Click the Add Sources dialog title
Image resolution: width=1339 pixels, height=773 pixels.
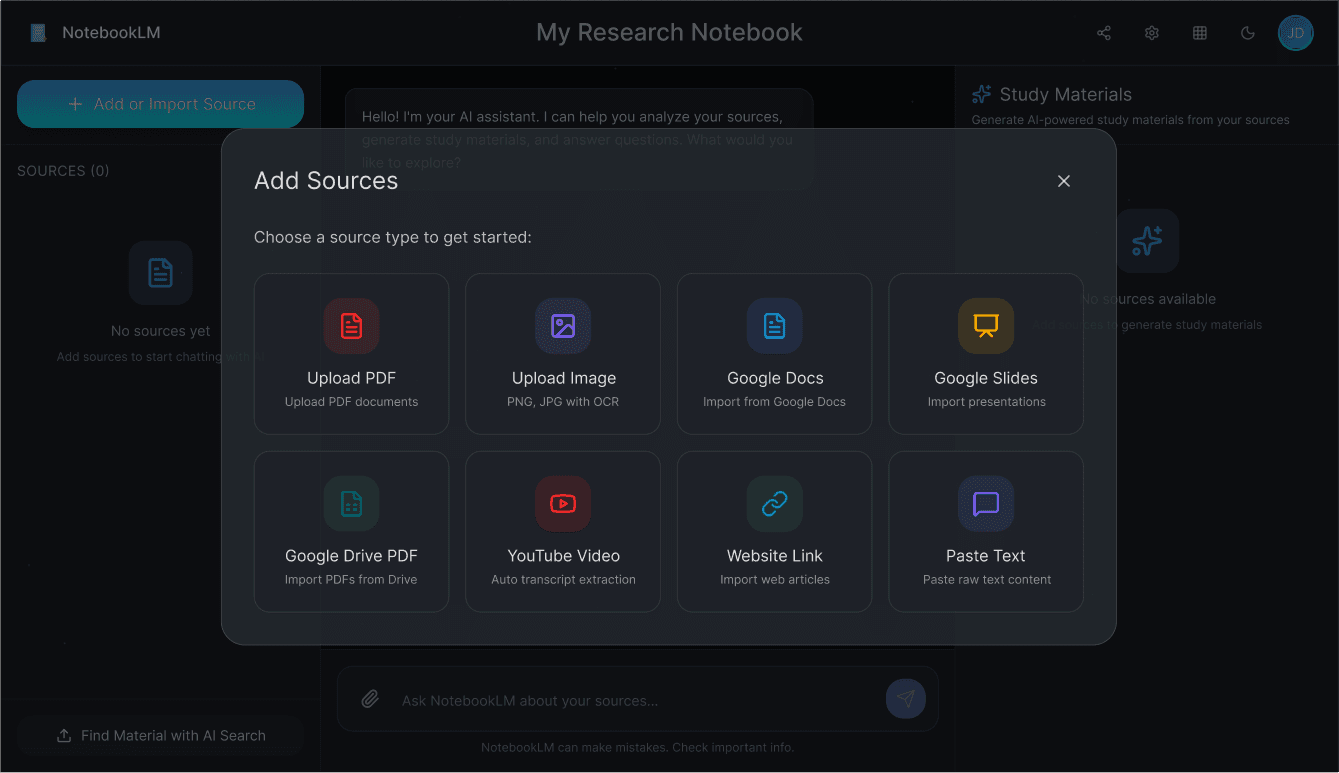click(x=326, y=181)
